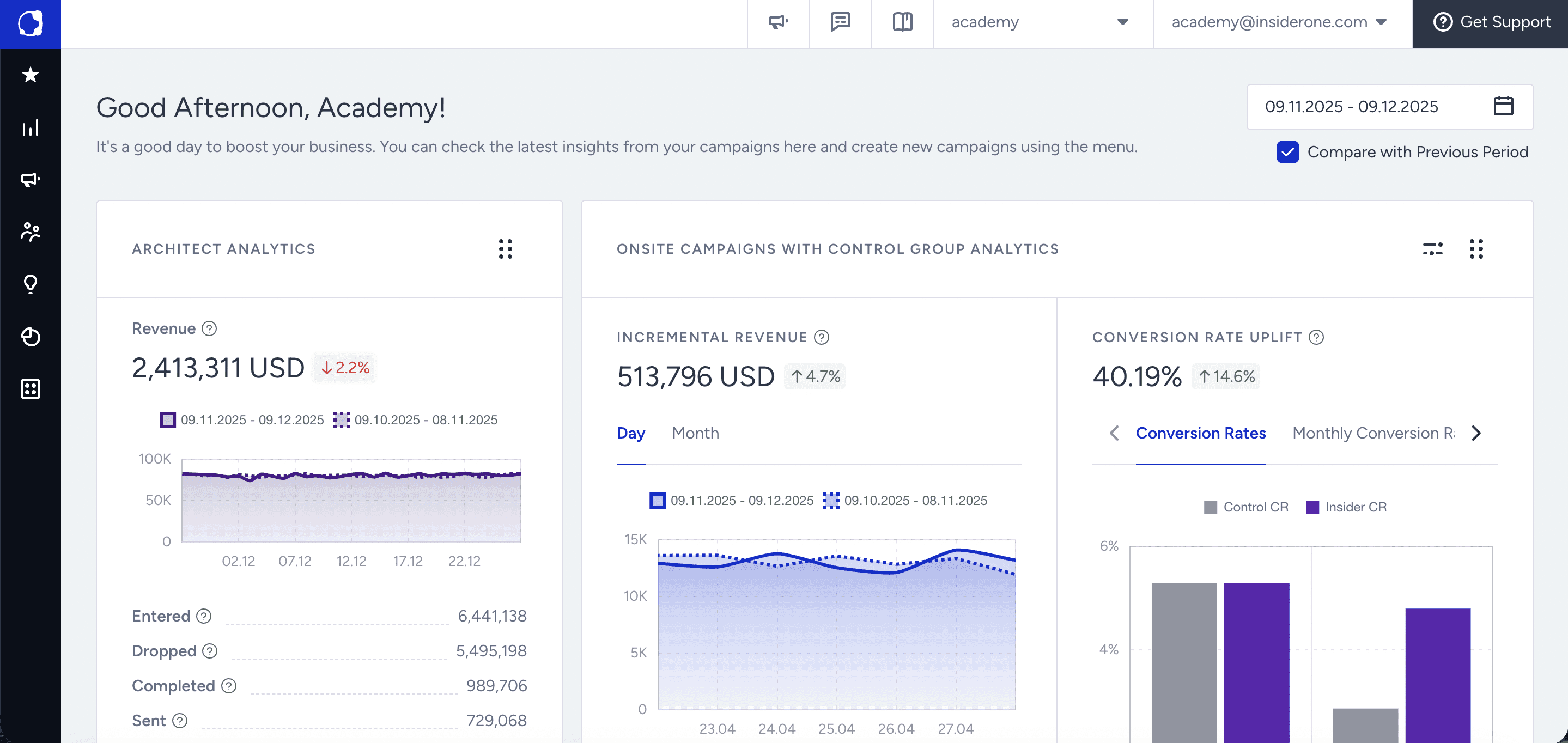The width and height of the screenshot is (1568, 743).
Task: Open the announcements megaphone in the top bar
Action: (x=778, y=22)
